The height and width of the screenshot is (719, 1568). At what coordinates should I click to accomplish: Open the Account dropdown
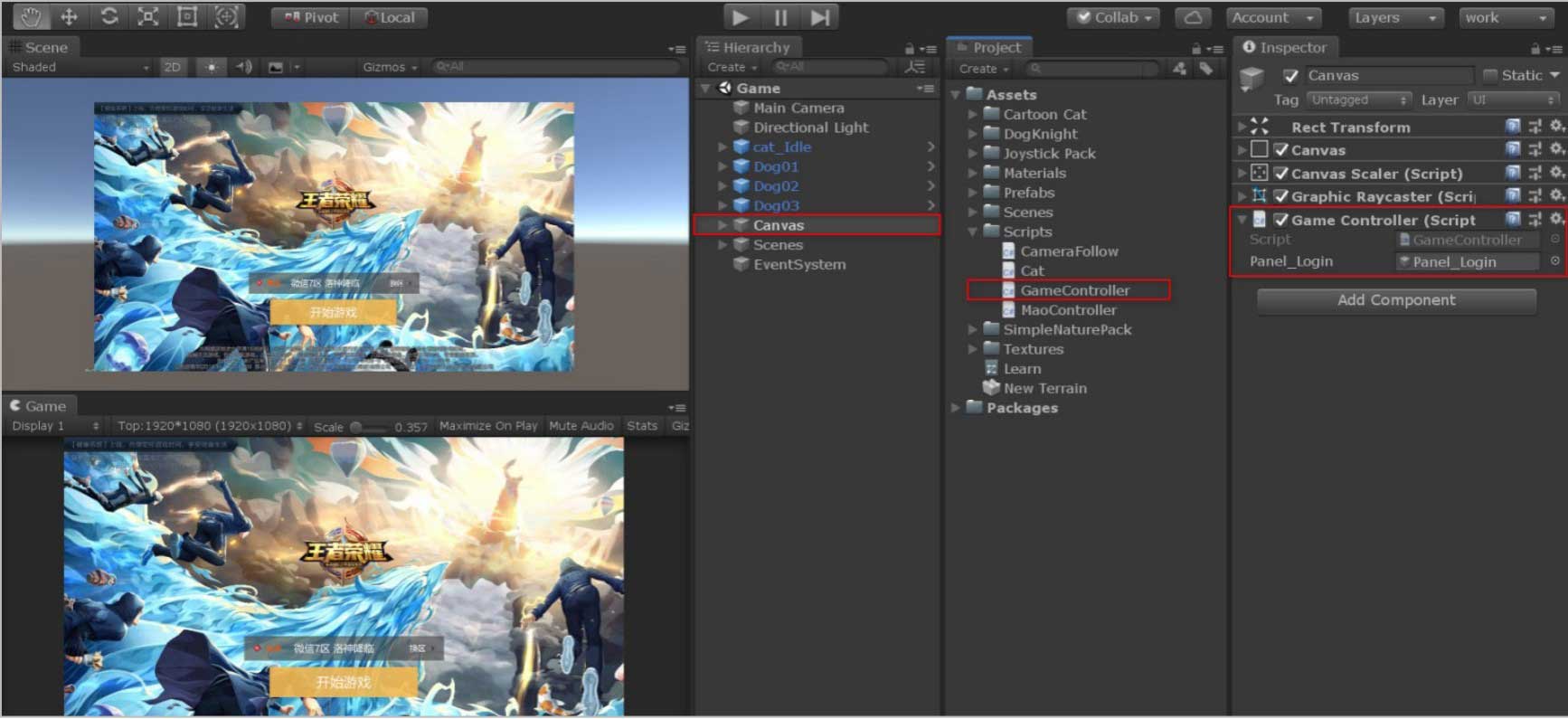(x=1273, y=17)
